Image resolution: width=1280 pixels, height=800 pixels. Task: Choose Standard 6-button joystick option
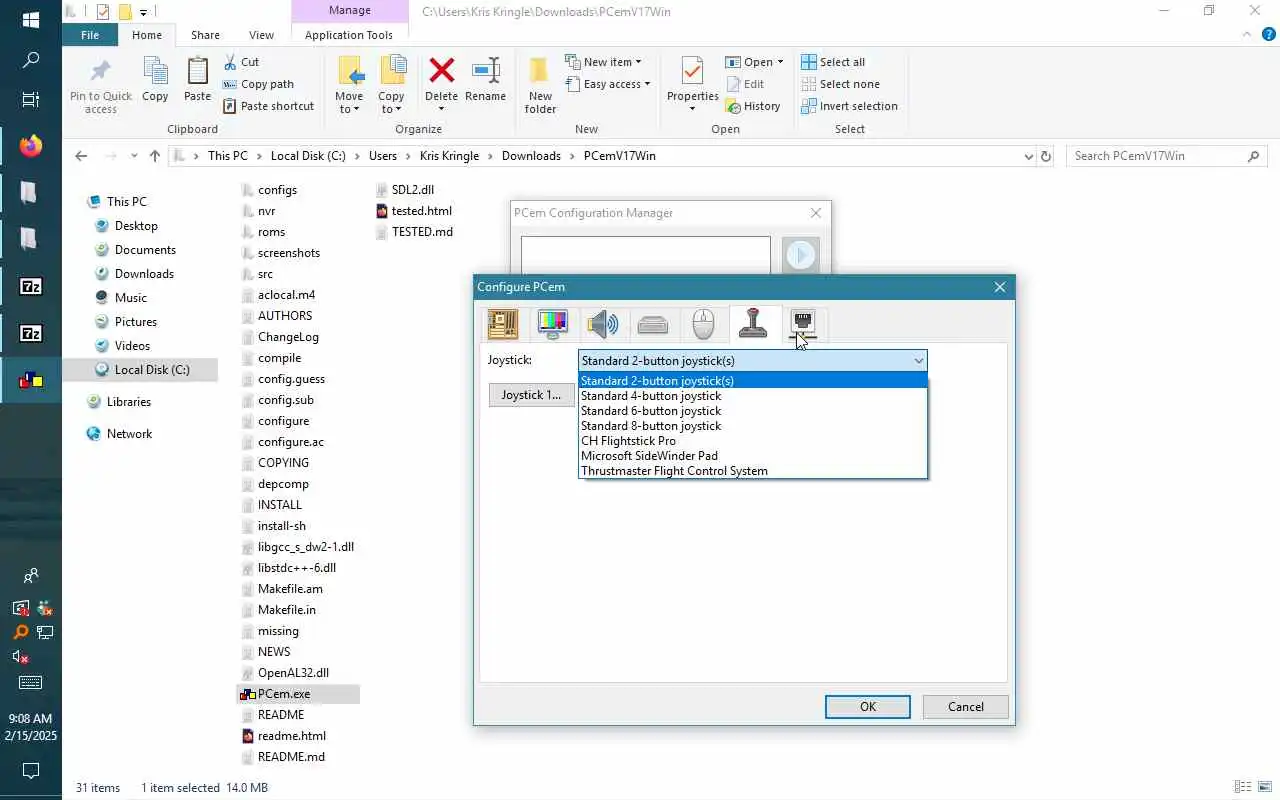click(753, 411)
